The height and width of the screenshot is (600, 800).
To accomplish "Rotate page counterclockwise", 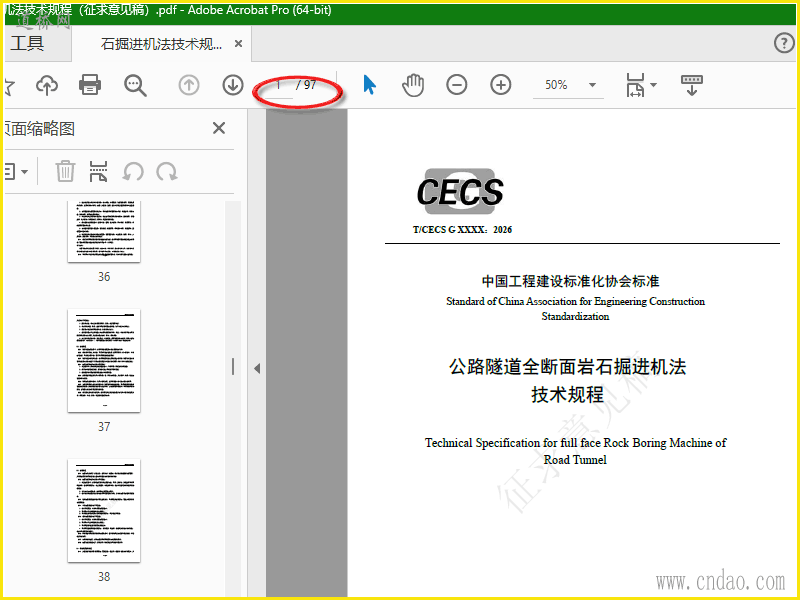I will click(x=133, y=171).
